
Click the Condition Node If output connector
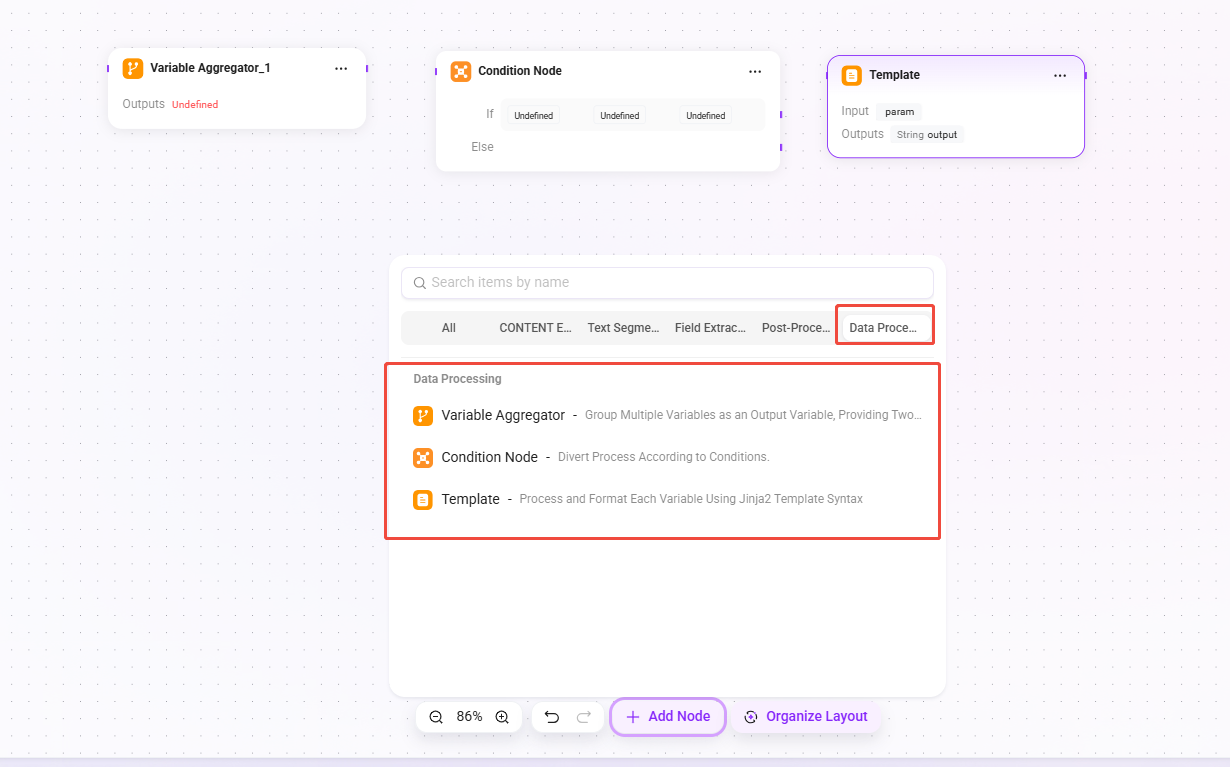(780, 115)
